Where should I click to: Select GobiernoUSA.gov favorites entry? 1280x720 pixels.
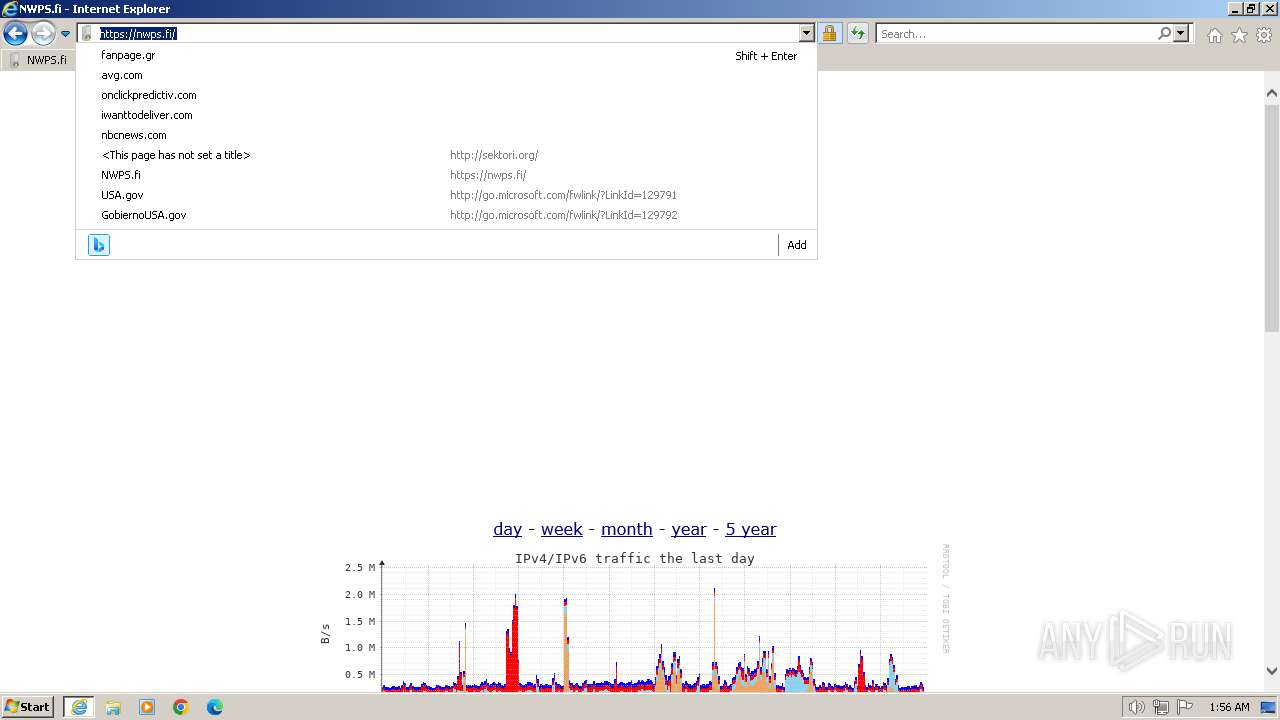click(446, 215)
